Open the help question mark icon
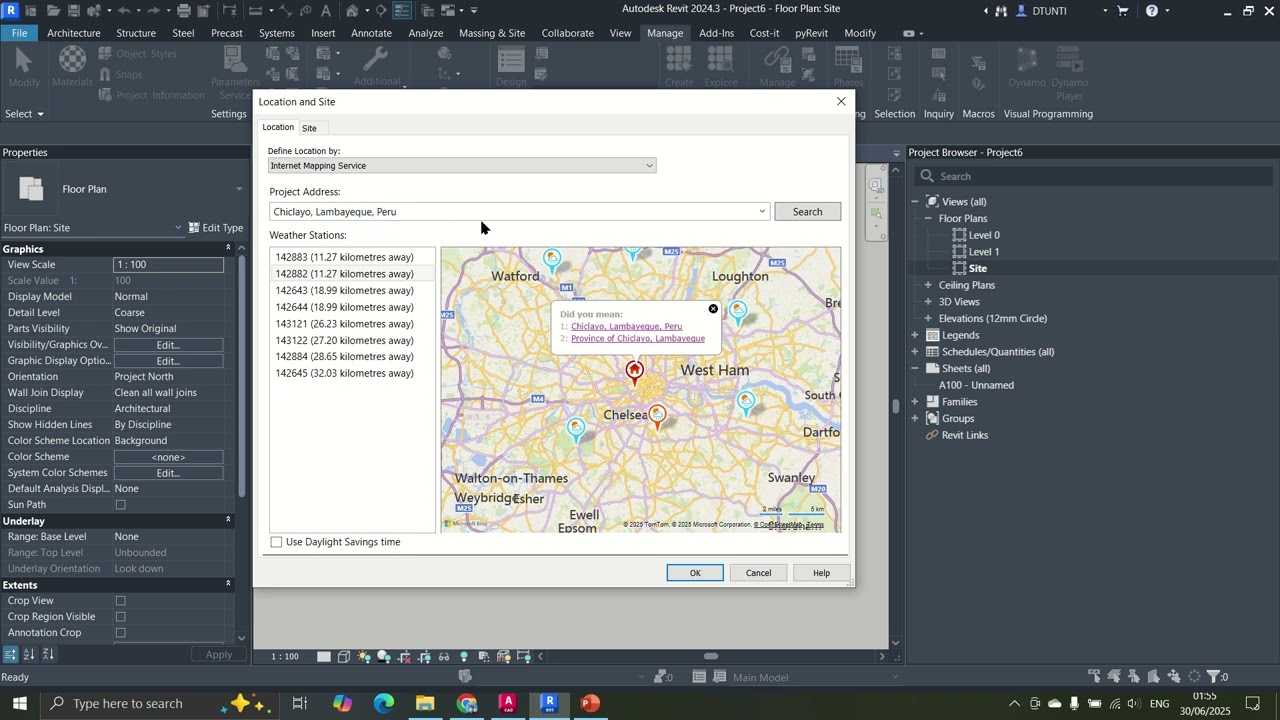 coord(1152,11)
